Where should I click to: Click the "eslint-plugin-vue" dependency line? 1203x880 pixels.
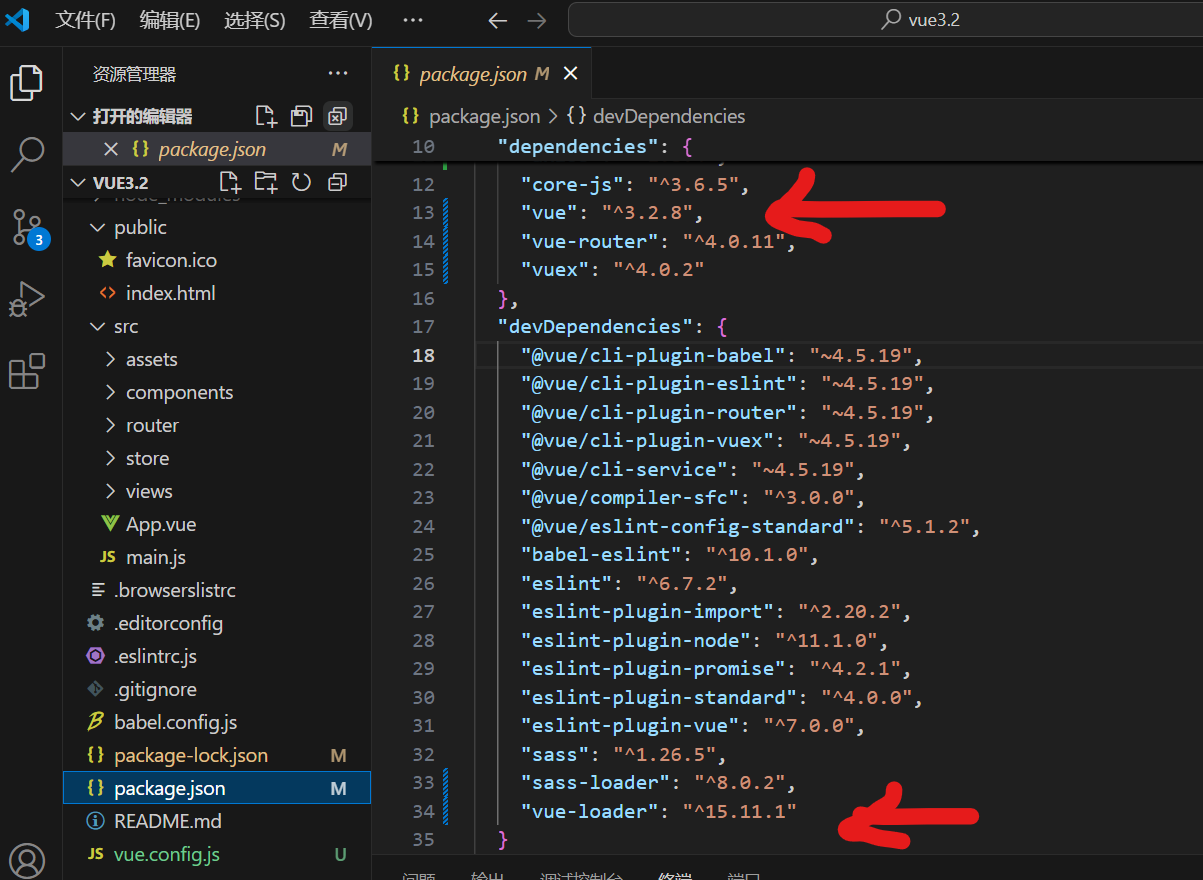[692, 725]
